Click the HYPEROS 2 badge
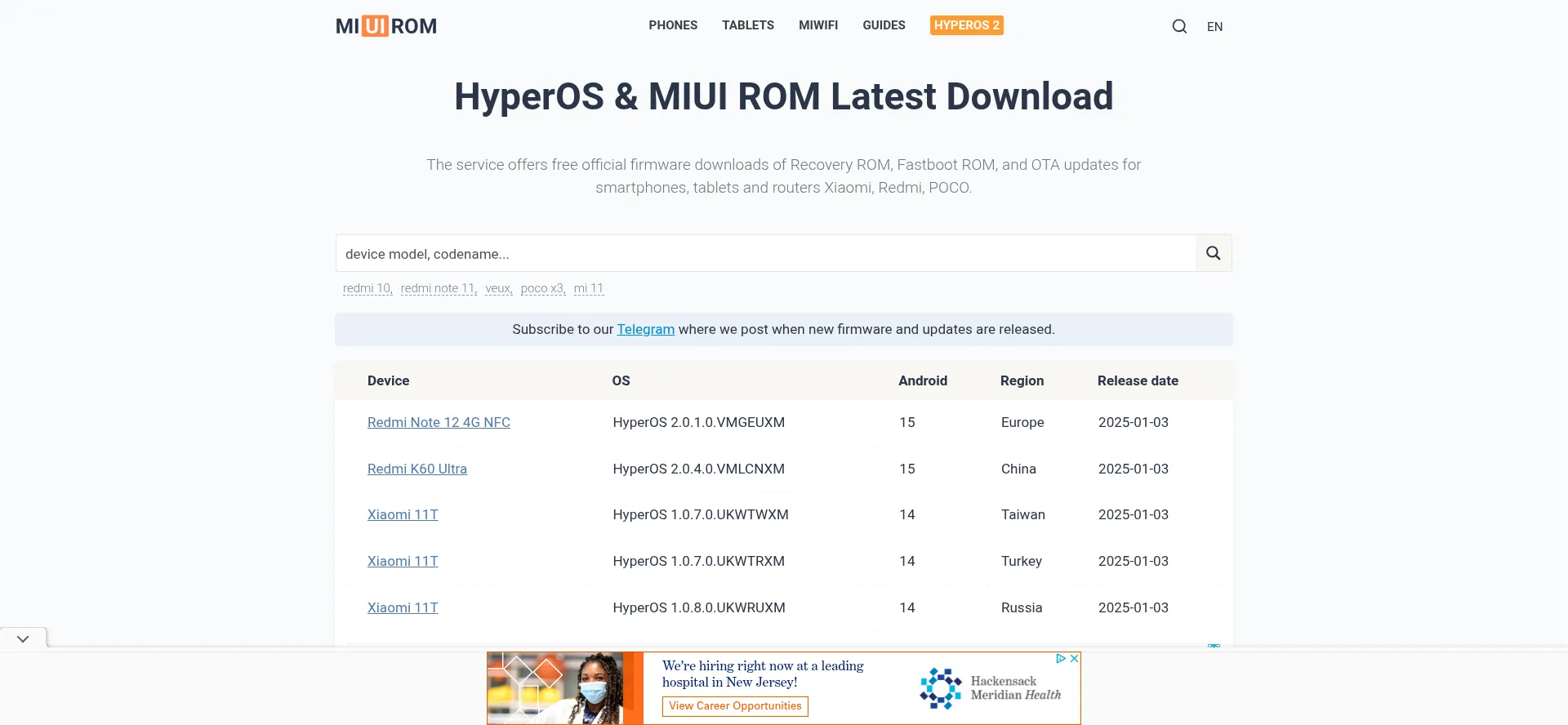The height and width of the screenshot is (725, 1568). 967,25
